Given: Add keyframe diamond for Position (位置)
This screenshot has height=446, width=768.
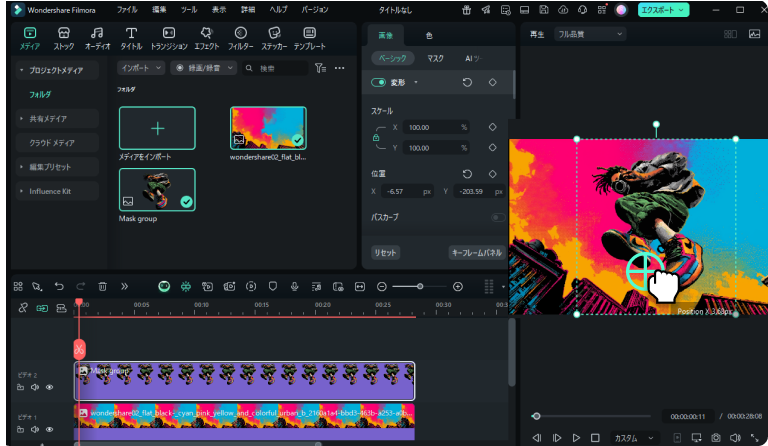Looking at the screenshot, I should click(x=493, y=174).
